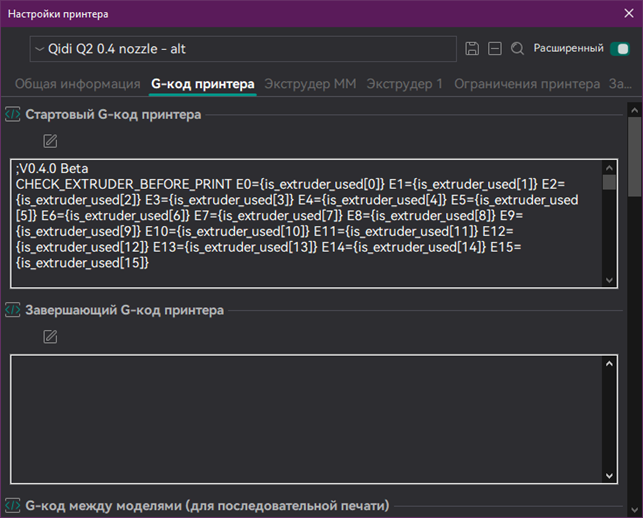Open the editor for the end G-code

click(50, 336)
